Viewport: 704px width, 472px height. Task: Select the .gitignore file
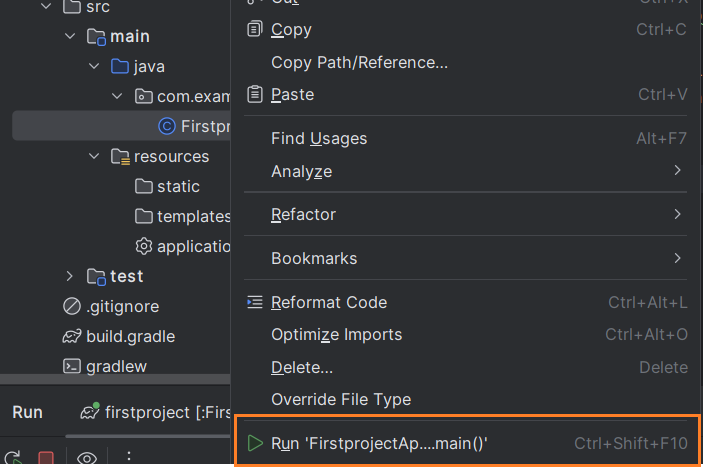122,306
